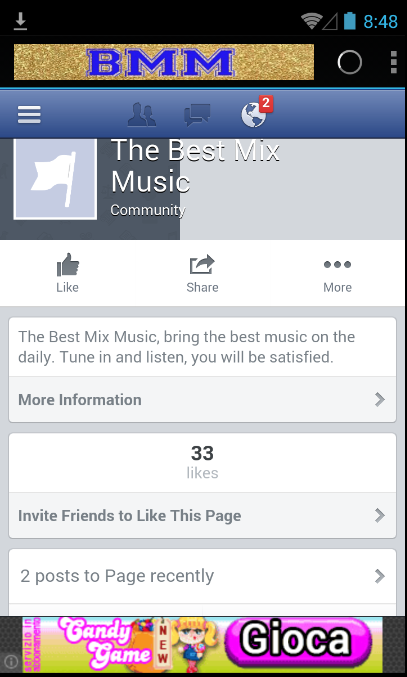Tap the circular refresh icon in header
This screenshot has width=407, height=677.
pyautogui.click(x=349, y=62)
